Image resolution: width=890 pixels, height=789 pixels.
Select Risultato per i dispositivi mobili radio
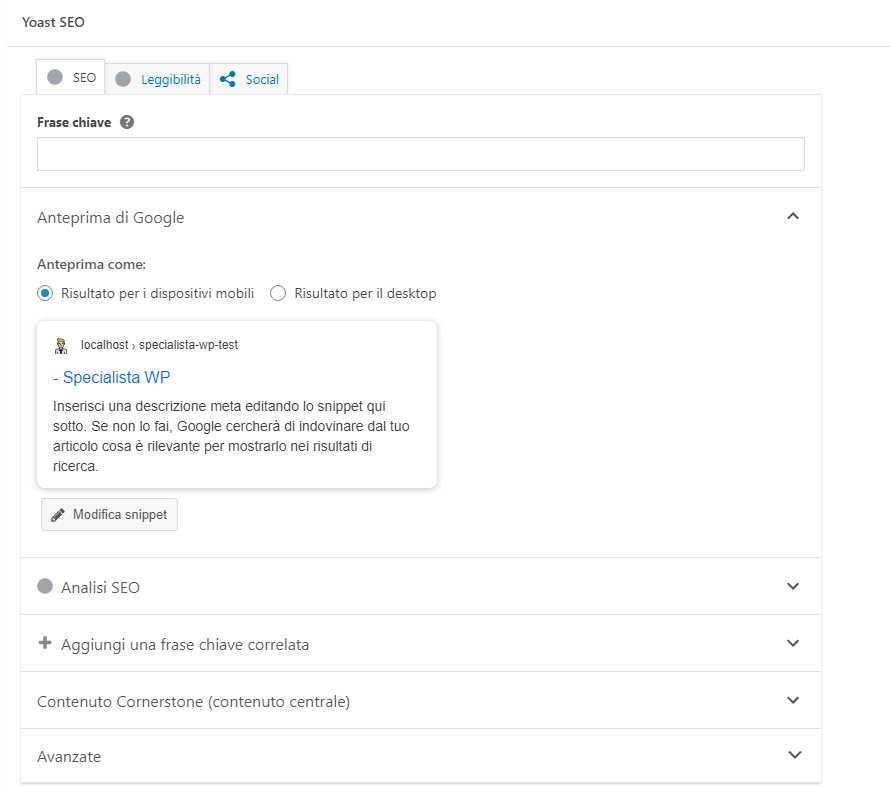click(44, 293)
